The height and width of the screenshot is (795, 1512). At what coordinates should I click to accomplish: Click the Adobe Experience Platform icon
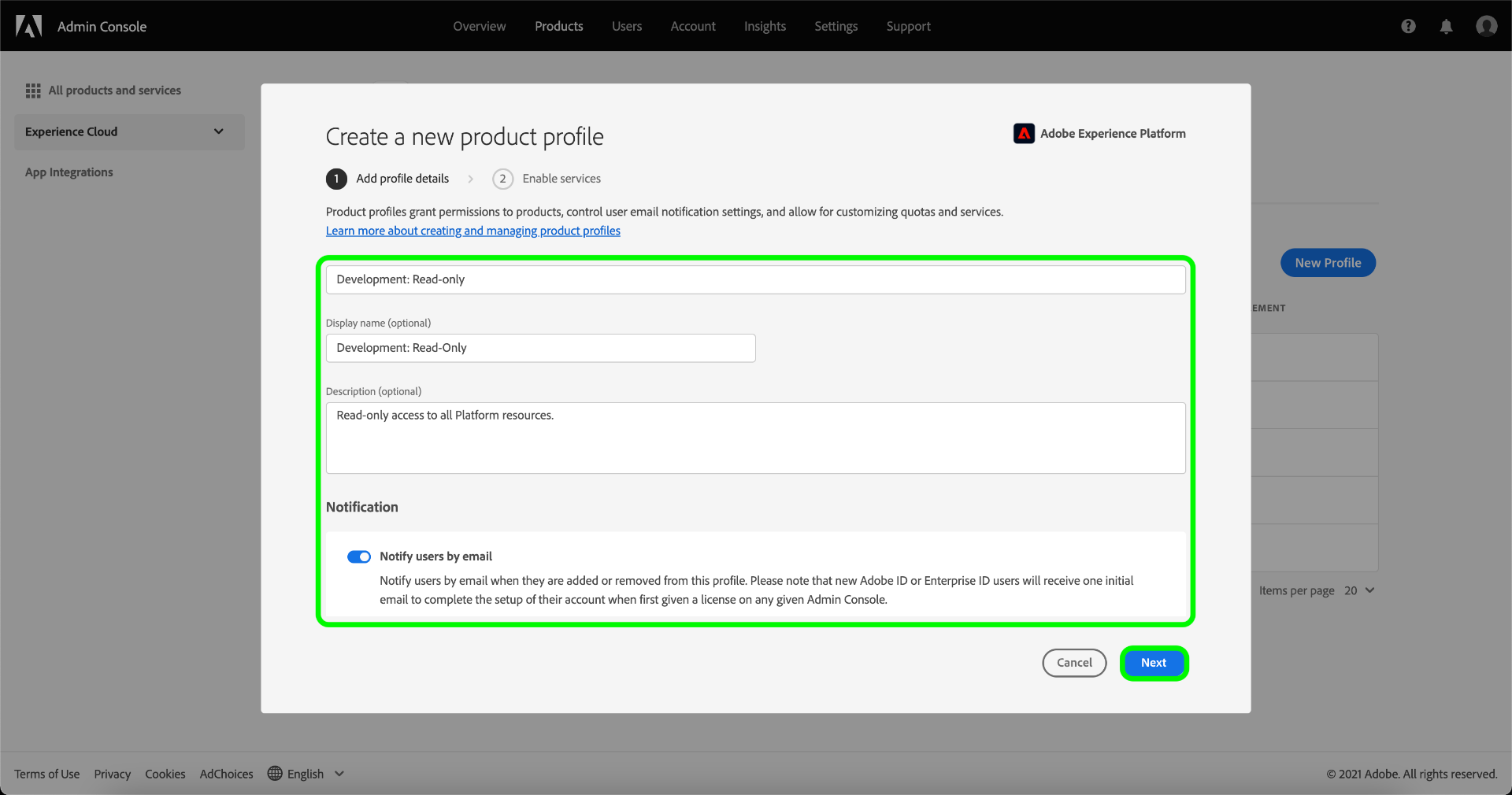(1024, 134)
